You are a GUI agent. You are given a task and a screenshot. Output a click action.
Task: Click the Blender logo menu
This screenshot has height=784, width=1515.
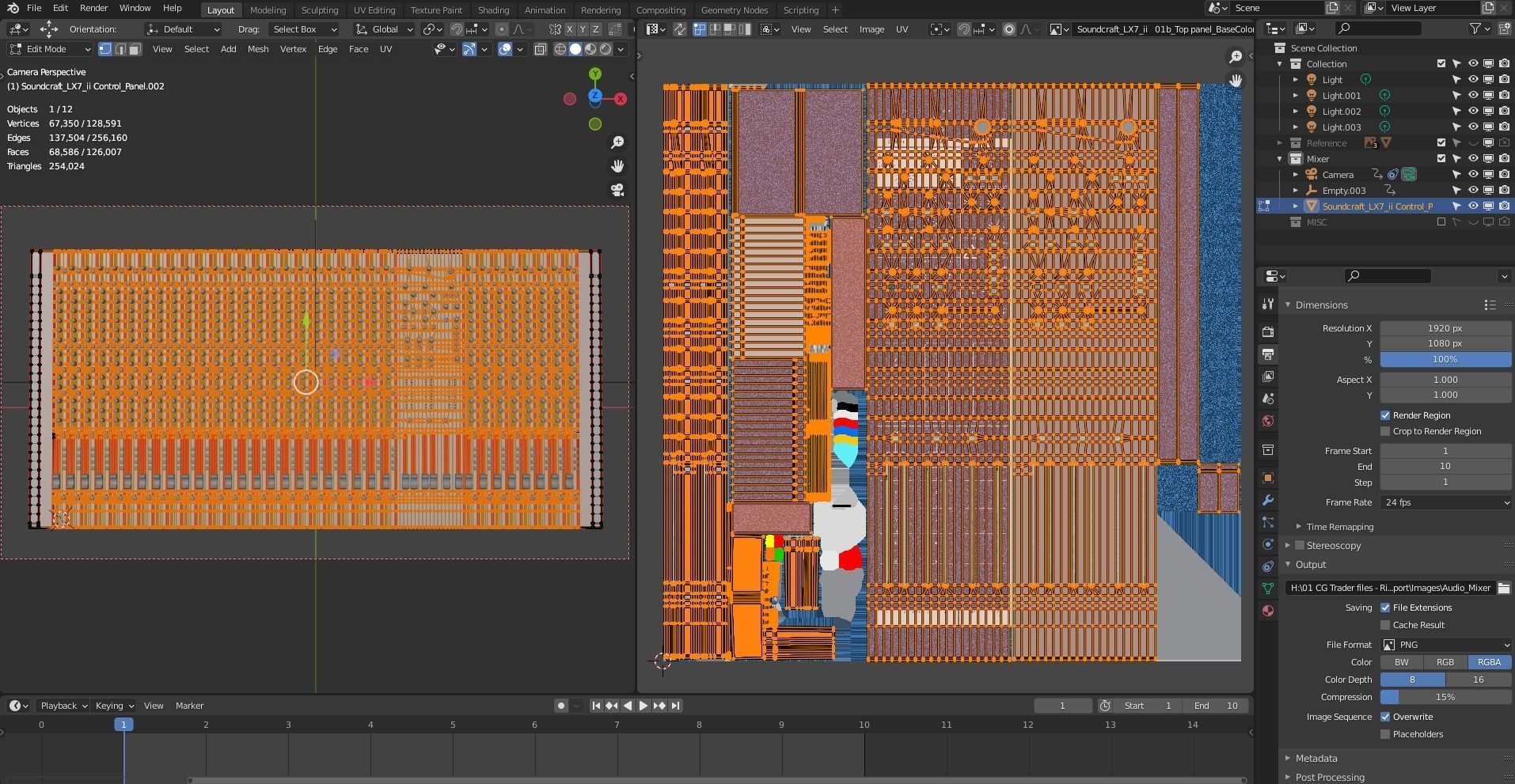tap(12, 8)
